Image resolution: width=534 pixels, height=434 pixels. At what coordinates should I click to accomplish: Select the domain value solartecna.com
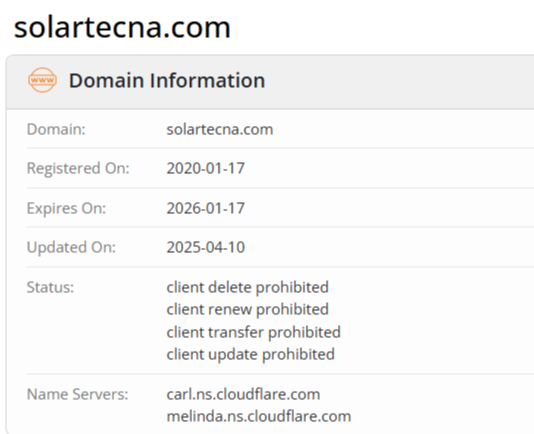(x=220, y=129)
